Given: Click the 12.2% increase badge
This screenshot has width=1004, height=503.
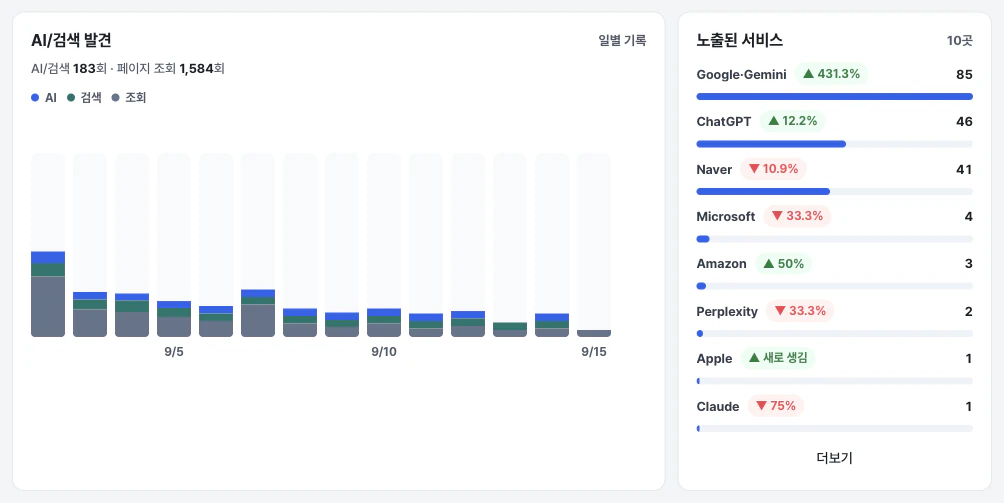Looking at the screenshot, I should point(792,121).
